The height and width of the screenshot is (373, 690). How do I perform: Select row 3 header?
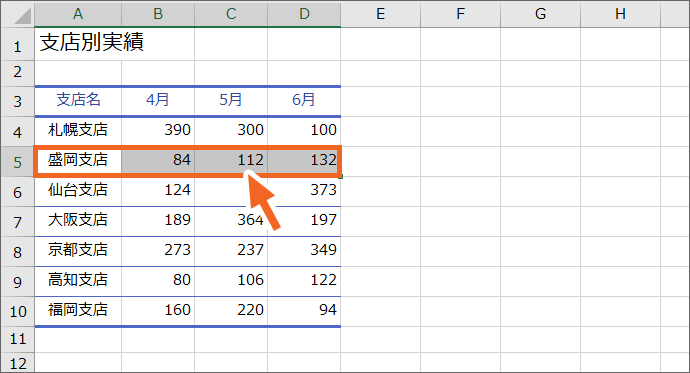click(18, 102)
